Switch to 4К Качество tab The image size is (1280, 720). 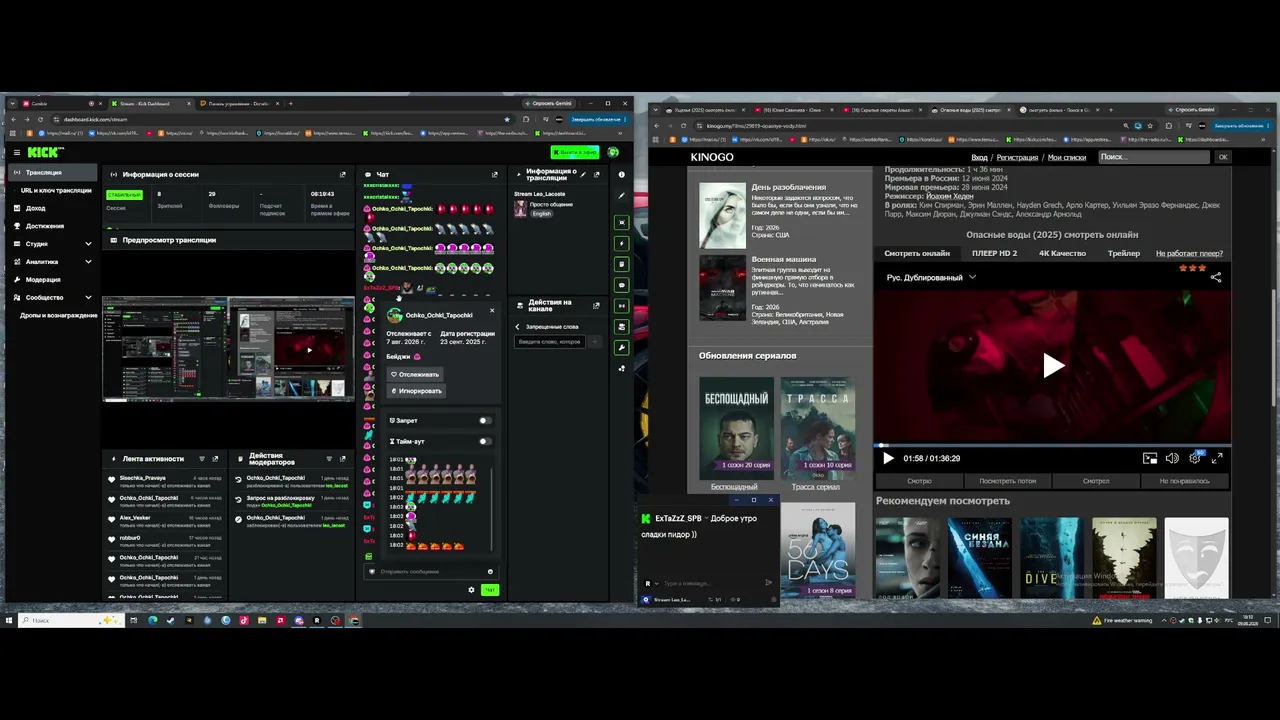pos(1062,253)
